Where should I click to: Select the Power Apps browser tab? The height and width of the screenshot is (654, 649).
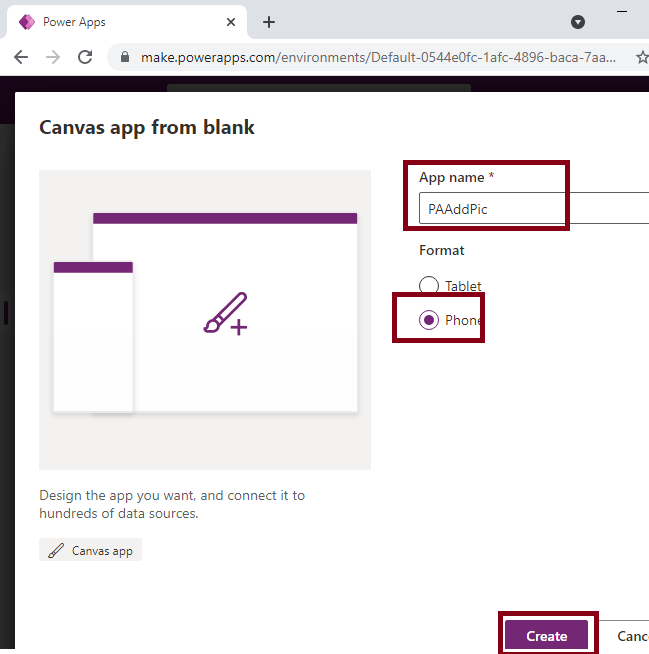coord(126,22)
